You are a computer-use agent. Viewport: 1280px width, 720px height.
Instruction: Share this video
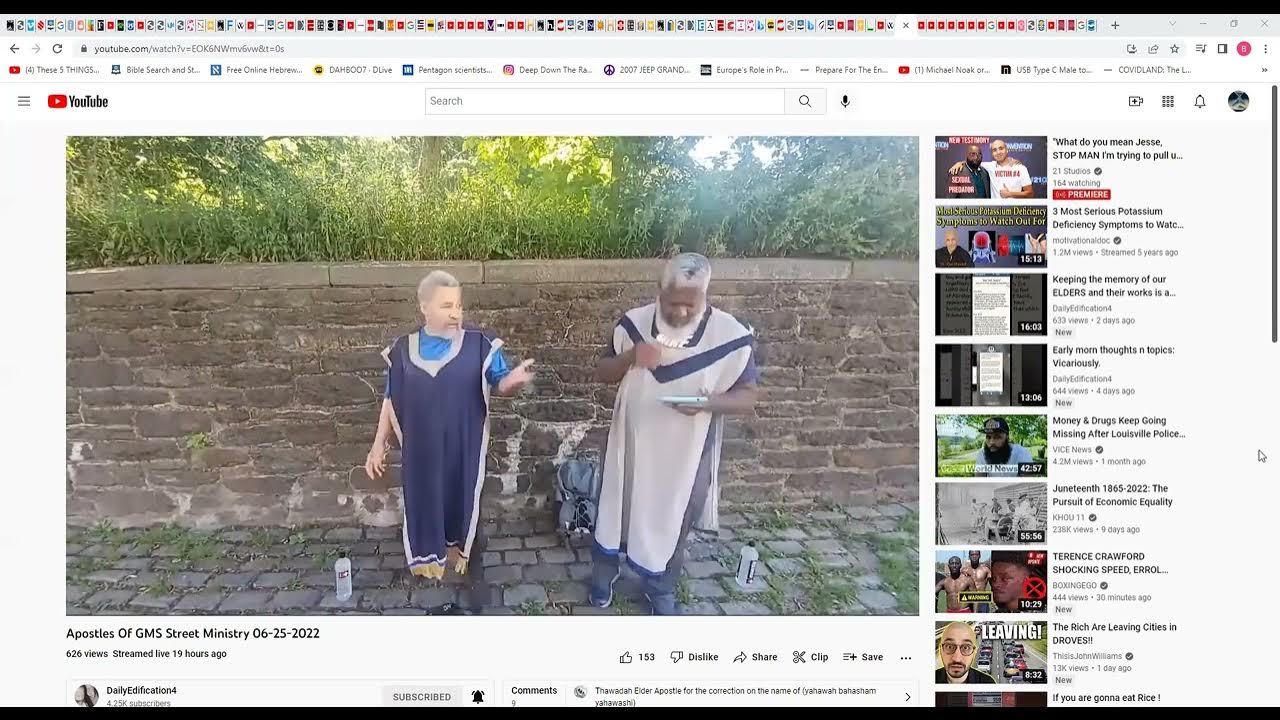pyautogui.click(x=755, y=657)
